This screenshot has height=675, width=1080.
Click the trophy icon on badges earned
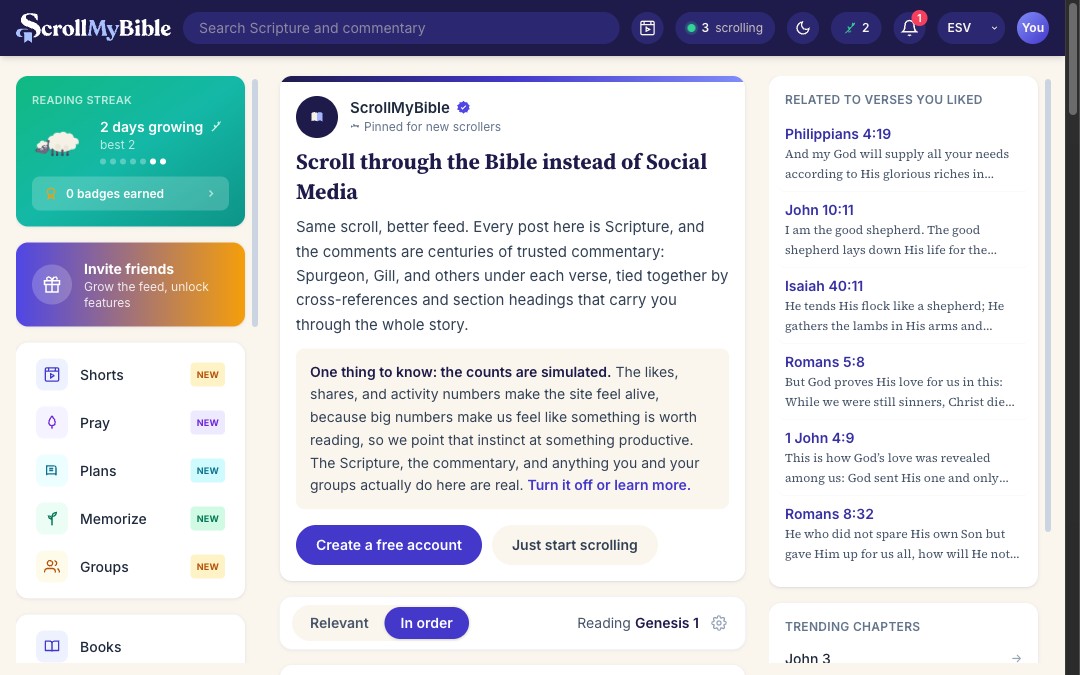(50, 194)
